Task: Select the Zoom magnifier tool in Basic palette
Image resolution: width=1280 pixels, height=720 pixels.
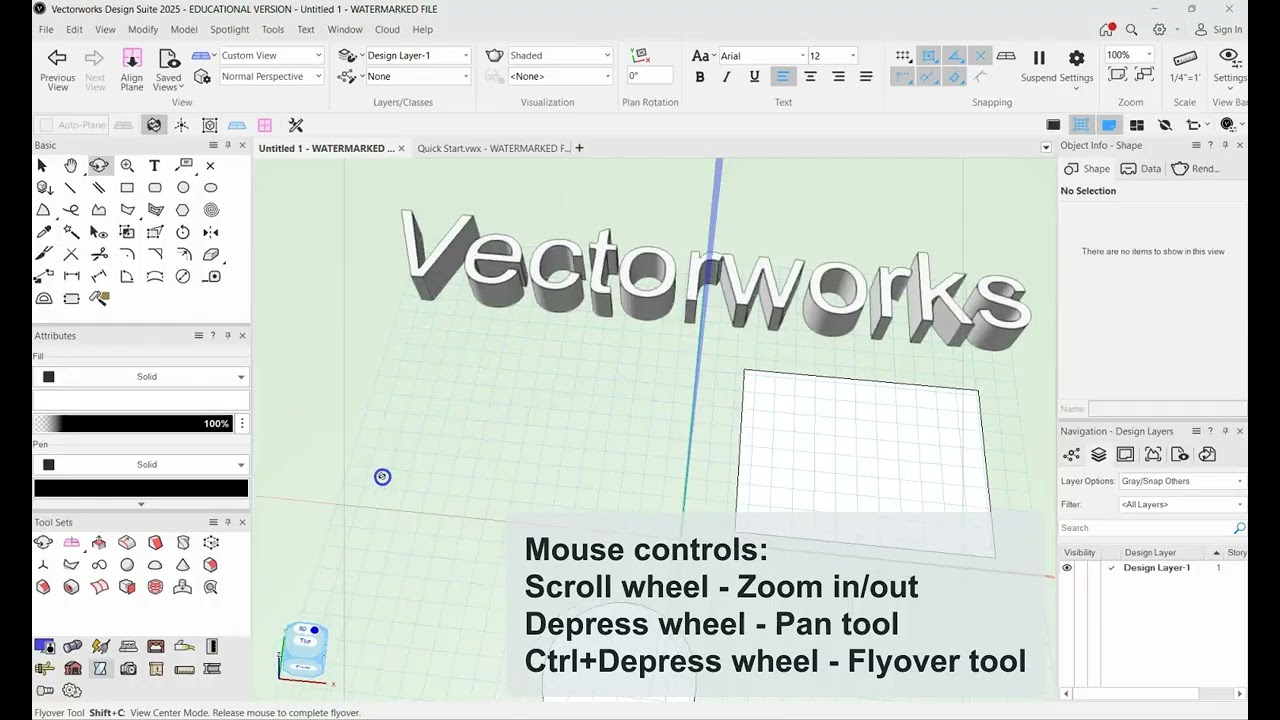Action: coord(127,166)
